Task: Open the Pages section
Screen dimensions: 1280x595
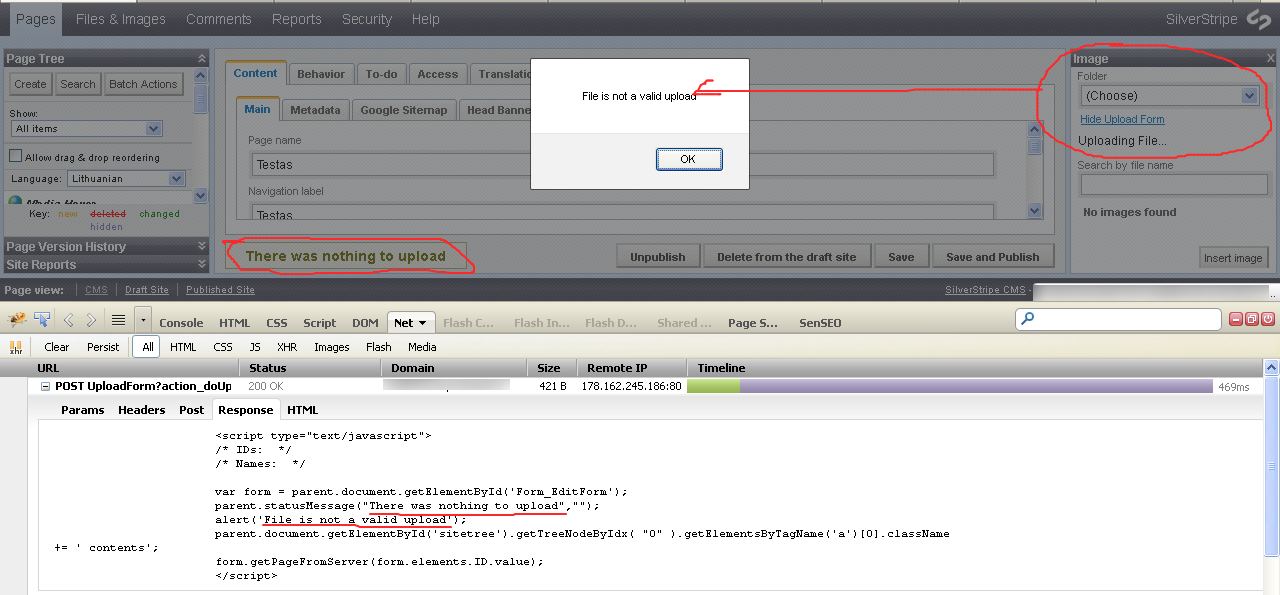Action: 36,19
